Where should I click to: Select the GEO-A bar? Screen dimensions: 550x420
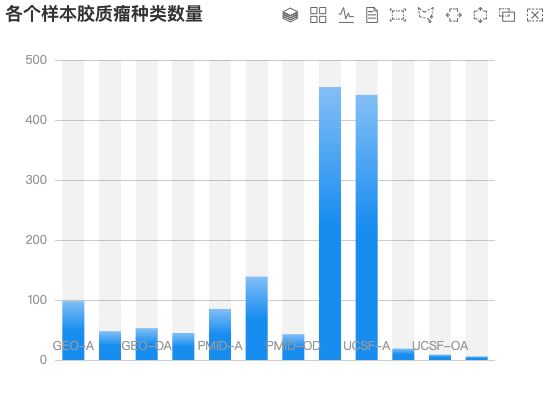tap(73, 330)
